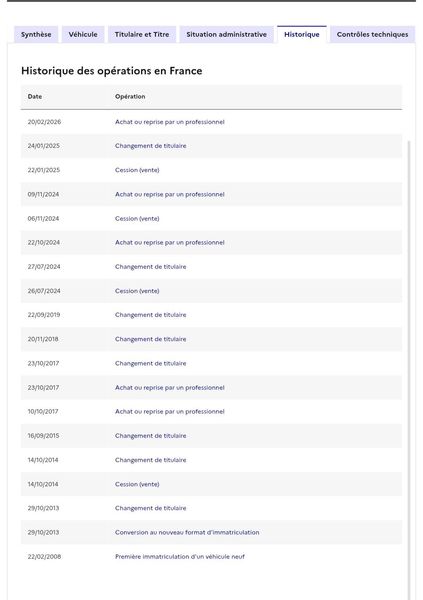Select the 09/11/2024 Achat ou reprise row
Viewport: 423px width, 600px height.
(211, 194)
